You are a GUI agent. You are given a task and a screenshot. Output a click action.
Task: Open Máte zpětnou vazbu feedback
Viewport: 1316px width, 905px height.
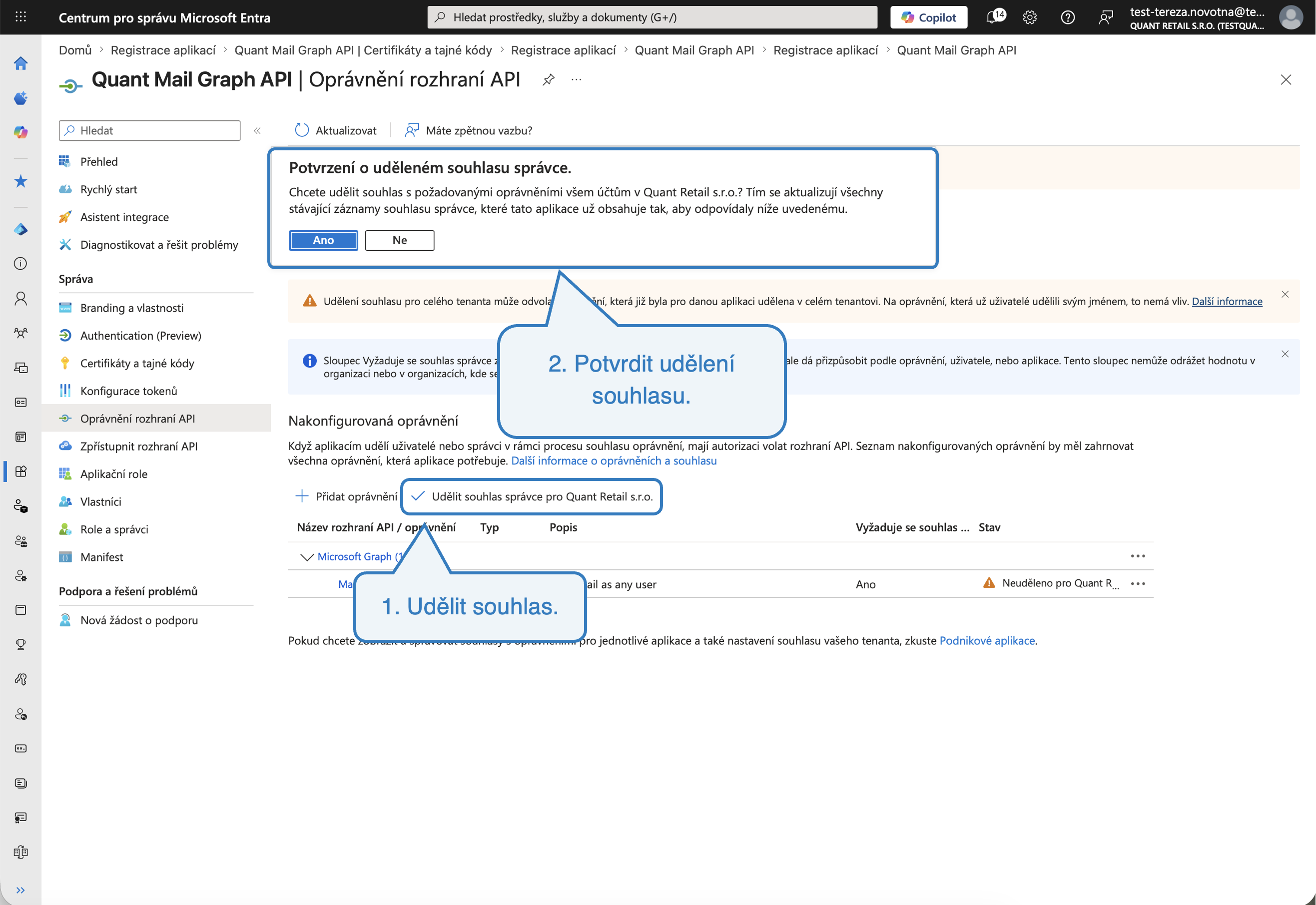tap(469, 130)
